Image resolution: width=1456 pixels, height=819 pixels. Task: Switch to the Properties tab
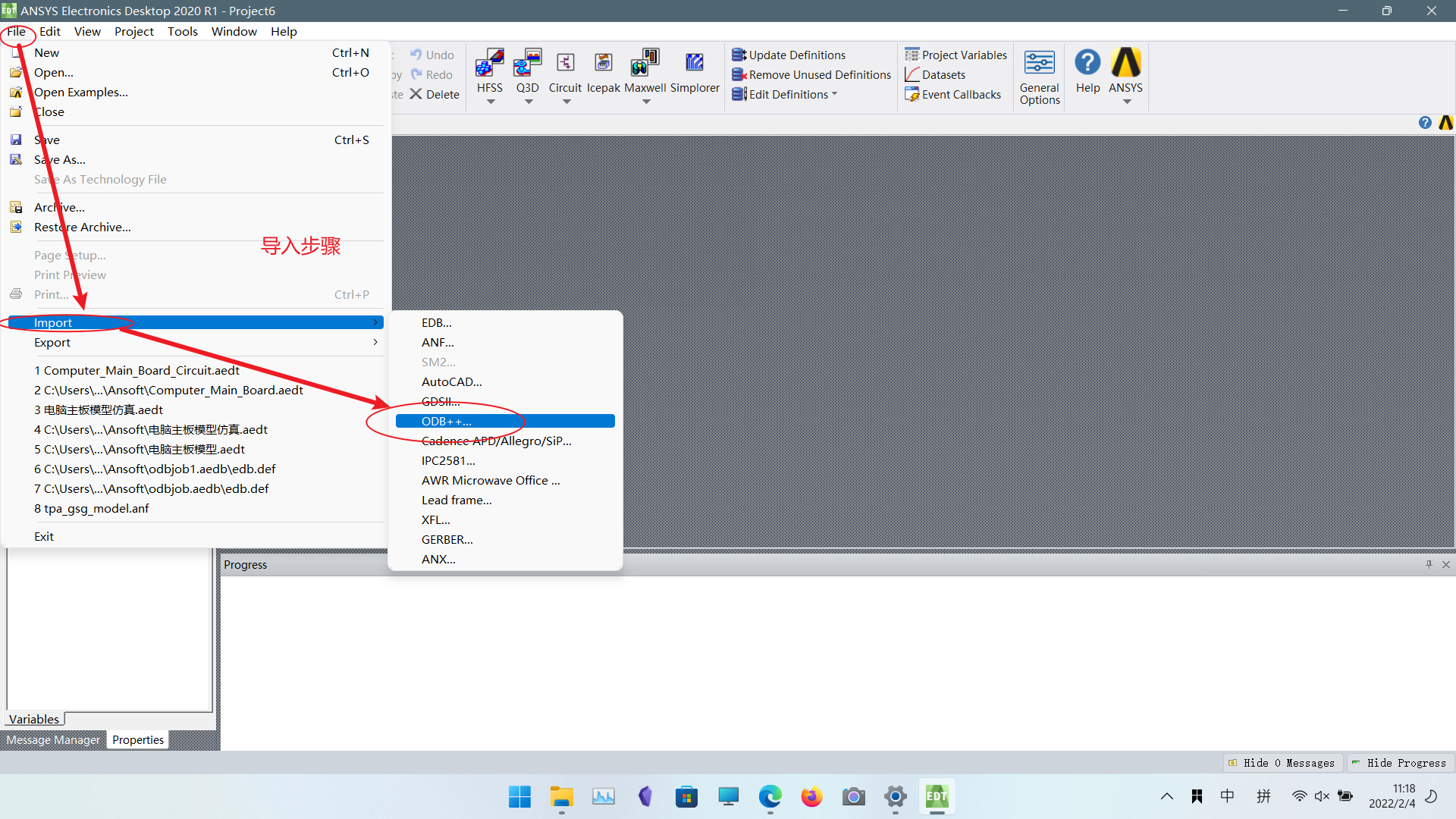137,740
